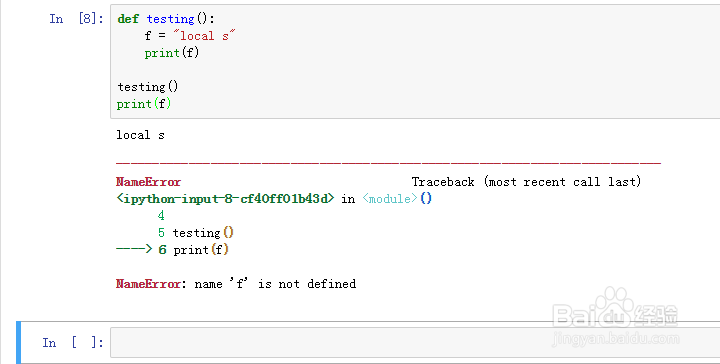Click the ipython-input-8-cf40ff01b43d reference
This screenshot has height=364, width=720.
click(225, 199)
